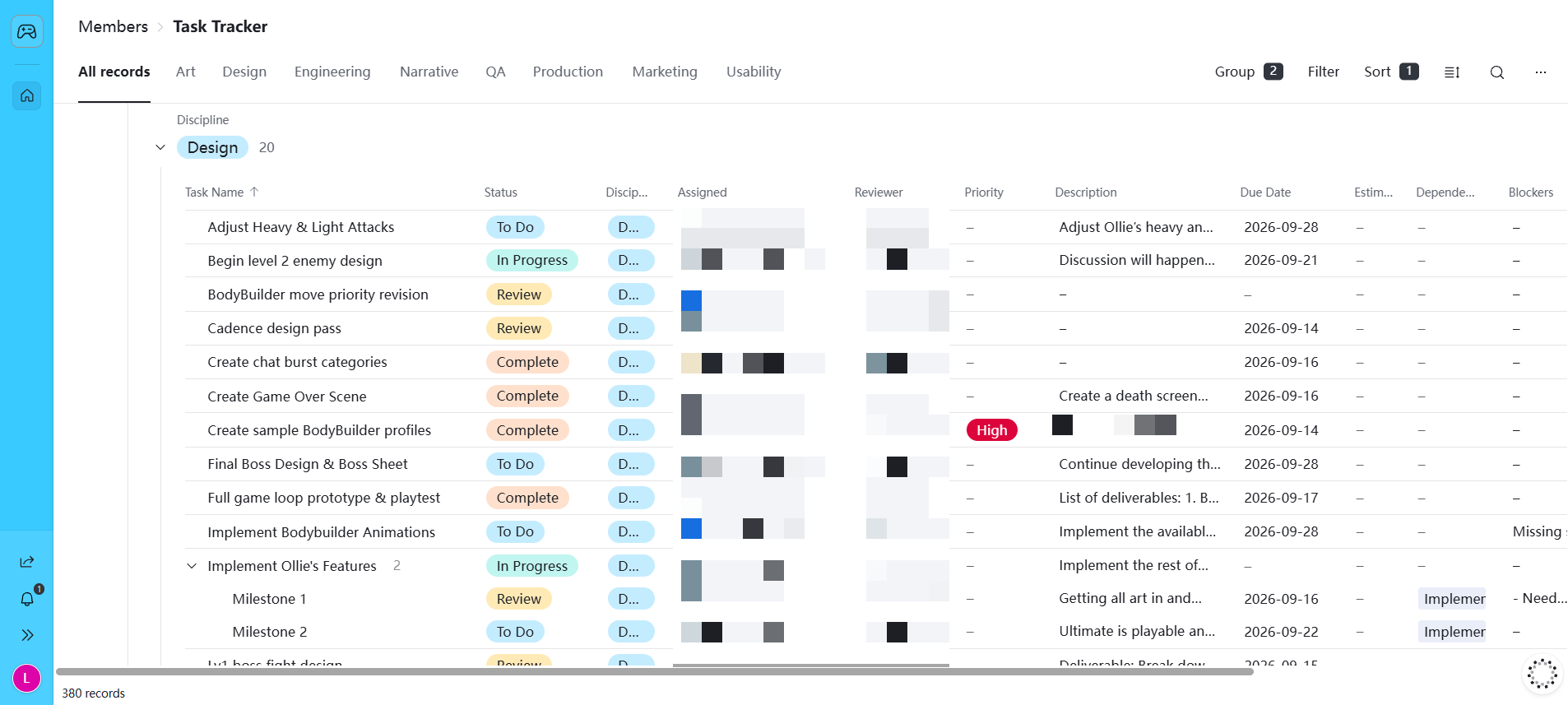
Task: Open 'Milestone 1' subtask
Action: [269, 599]
